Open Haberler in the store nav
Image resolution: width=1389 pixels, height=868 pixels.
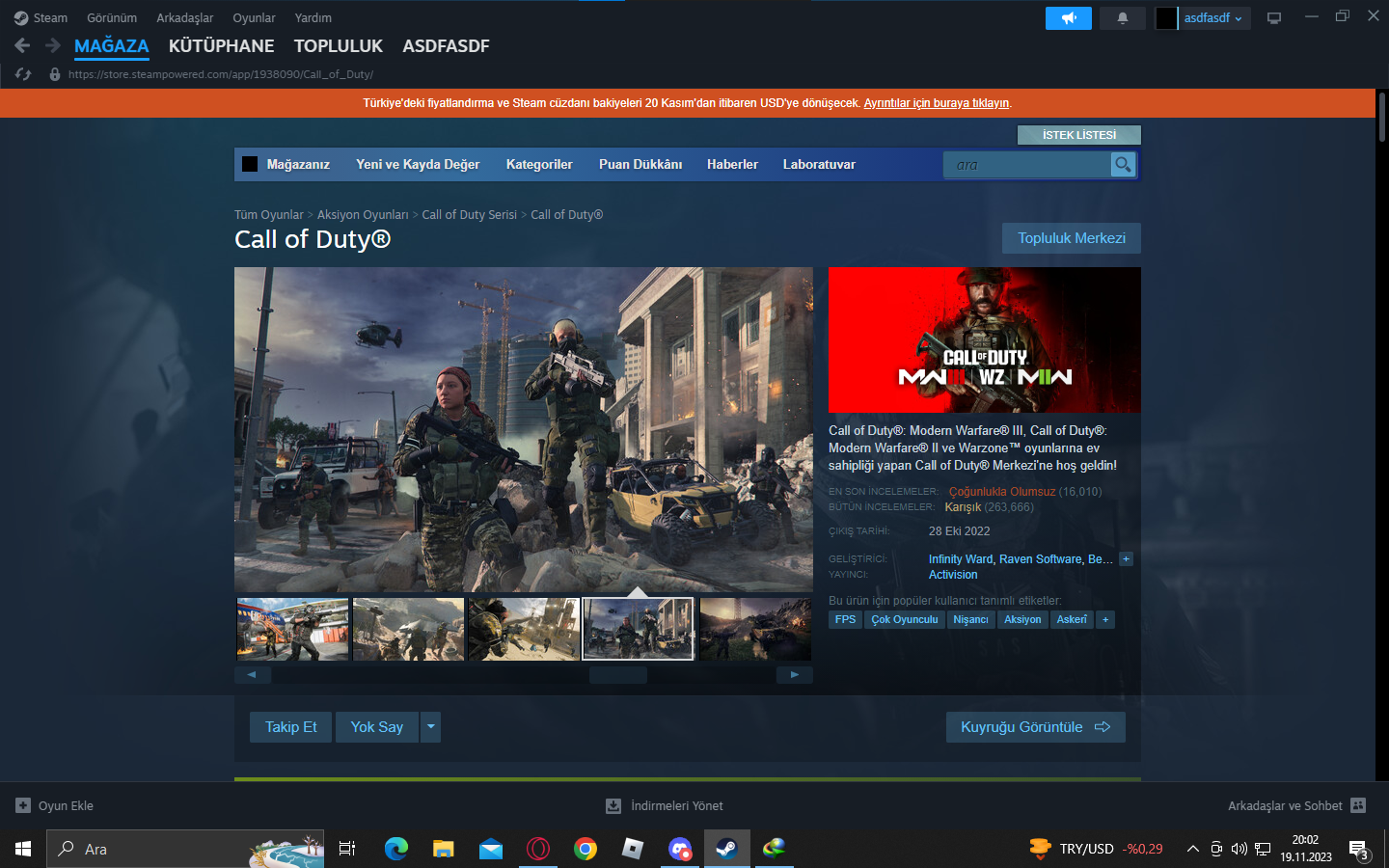tap(732, 165)
